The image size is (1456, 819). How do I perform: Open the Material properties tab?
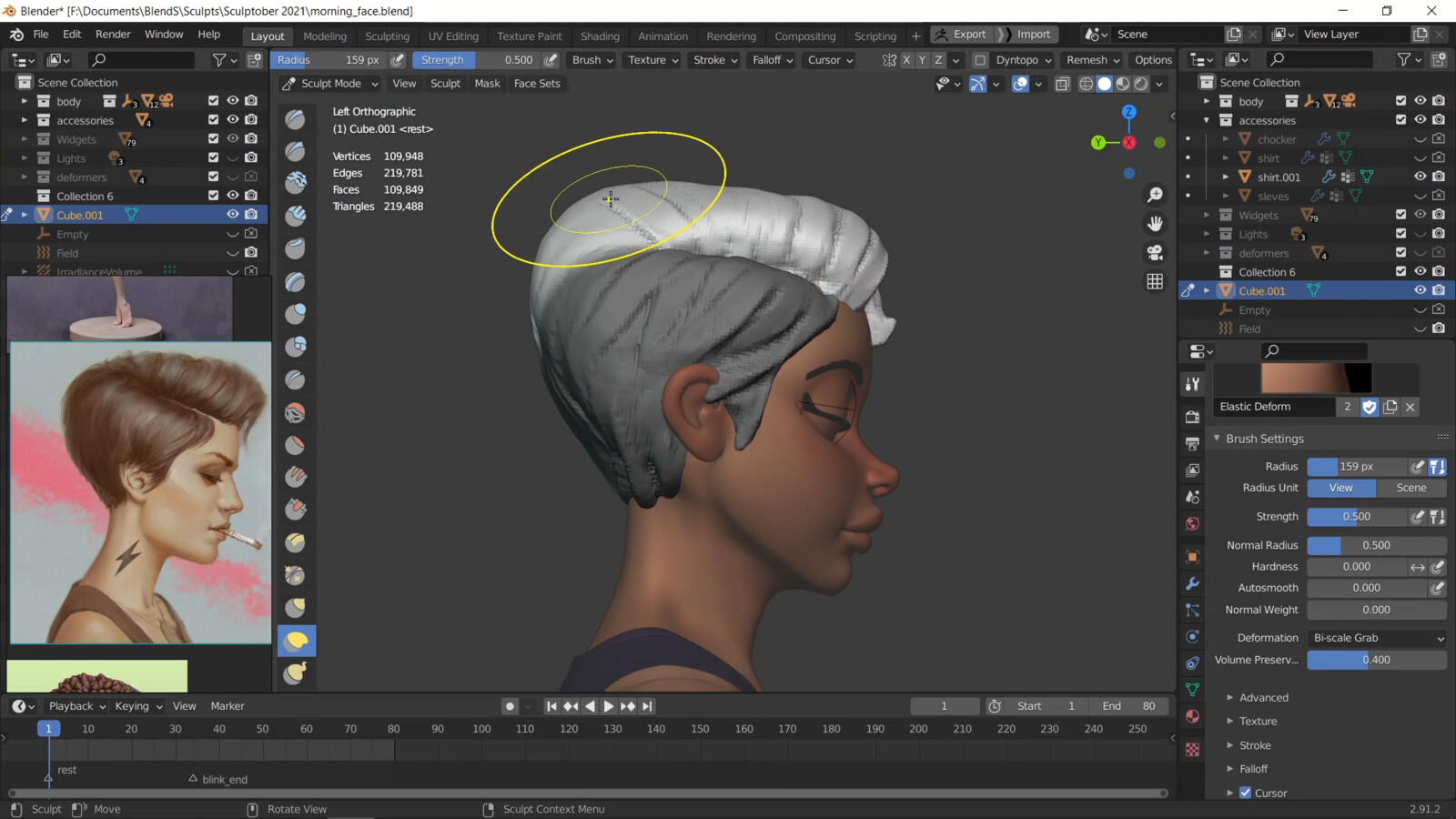click(1192, 716)
